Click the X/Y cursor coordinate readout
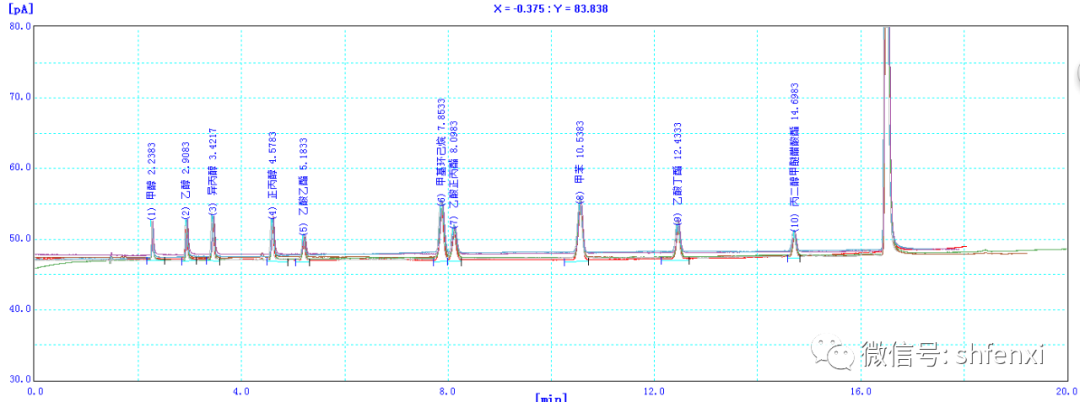 pos(550,8)
